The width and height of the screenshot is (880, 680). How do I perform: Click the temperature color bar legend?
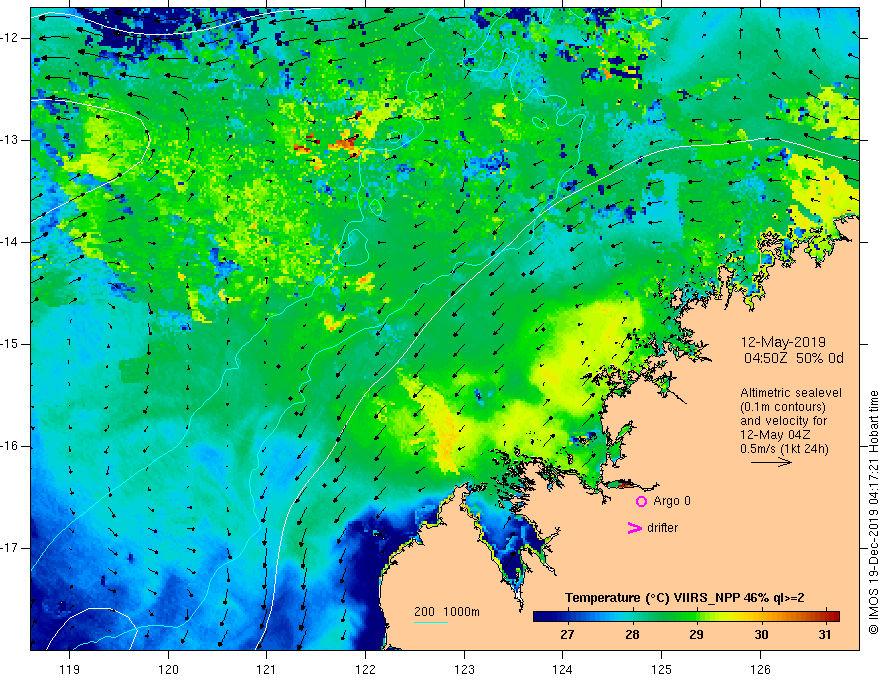(686, 616)
